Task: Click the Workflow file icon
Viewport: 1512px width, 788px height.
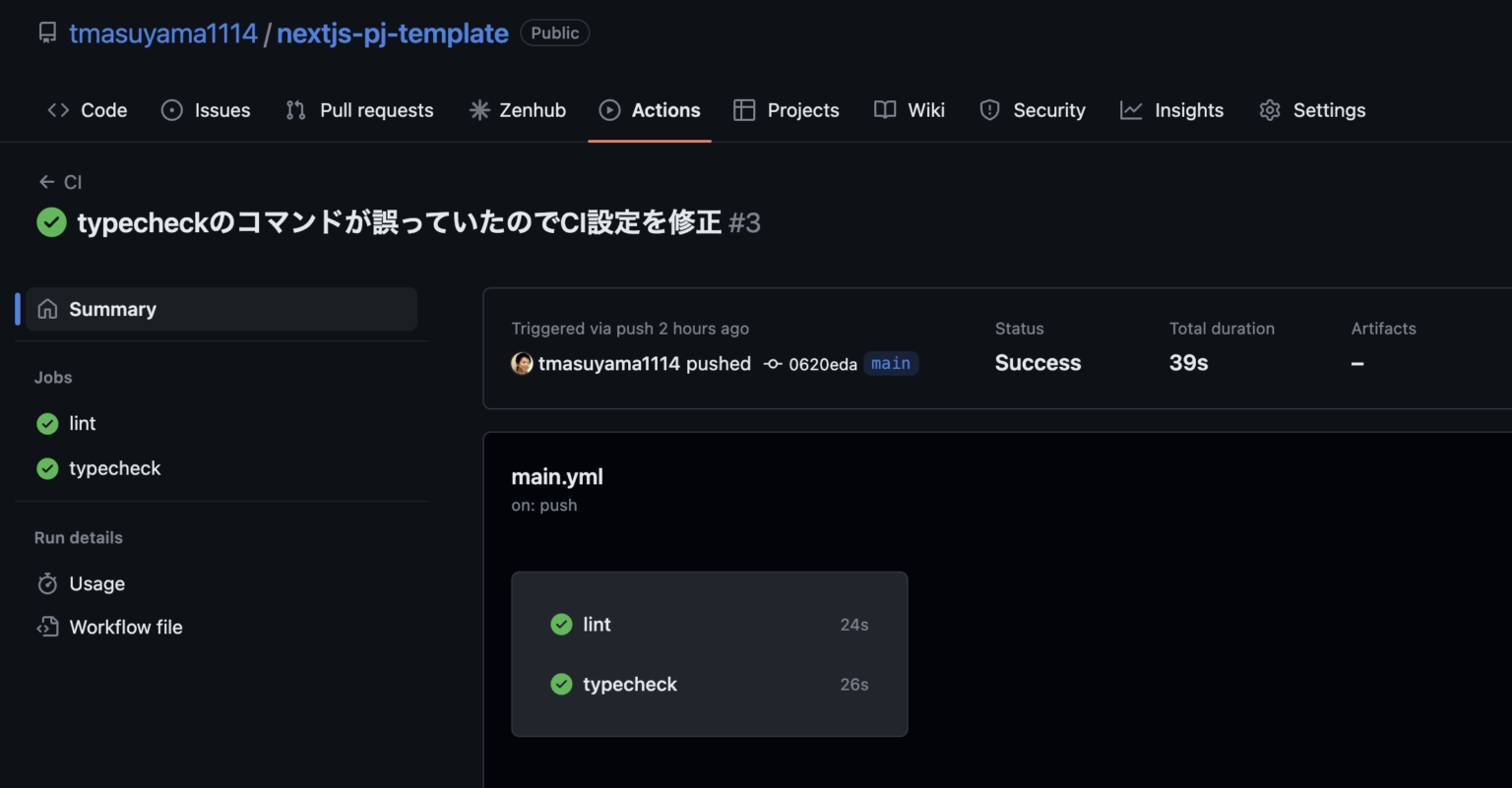Action: tap(47, 627)
